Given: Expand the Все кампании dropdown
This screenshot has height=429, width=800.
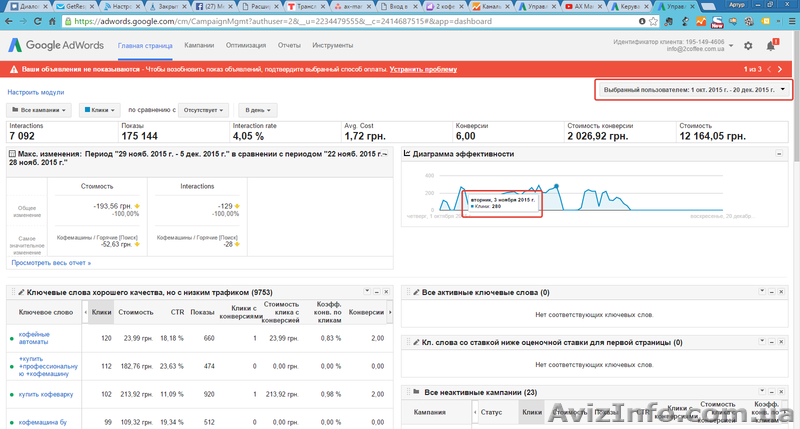Looking at the screenshot, I should (x=39, y=109).
